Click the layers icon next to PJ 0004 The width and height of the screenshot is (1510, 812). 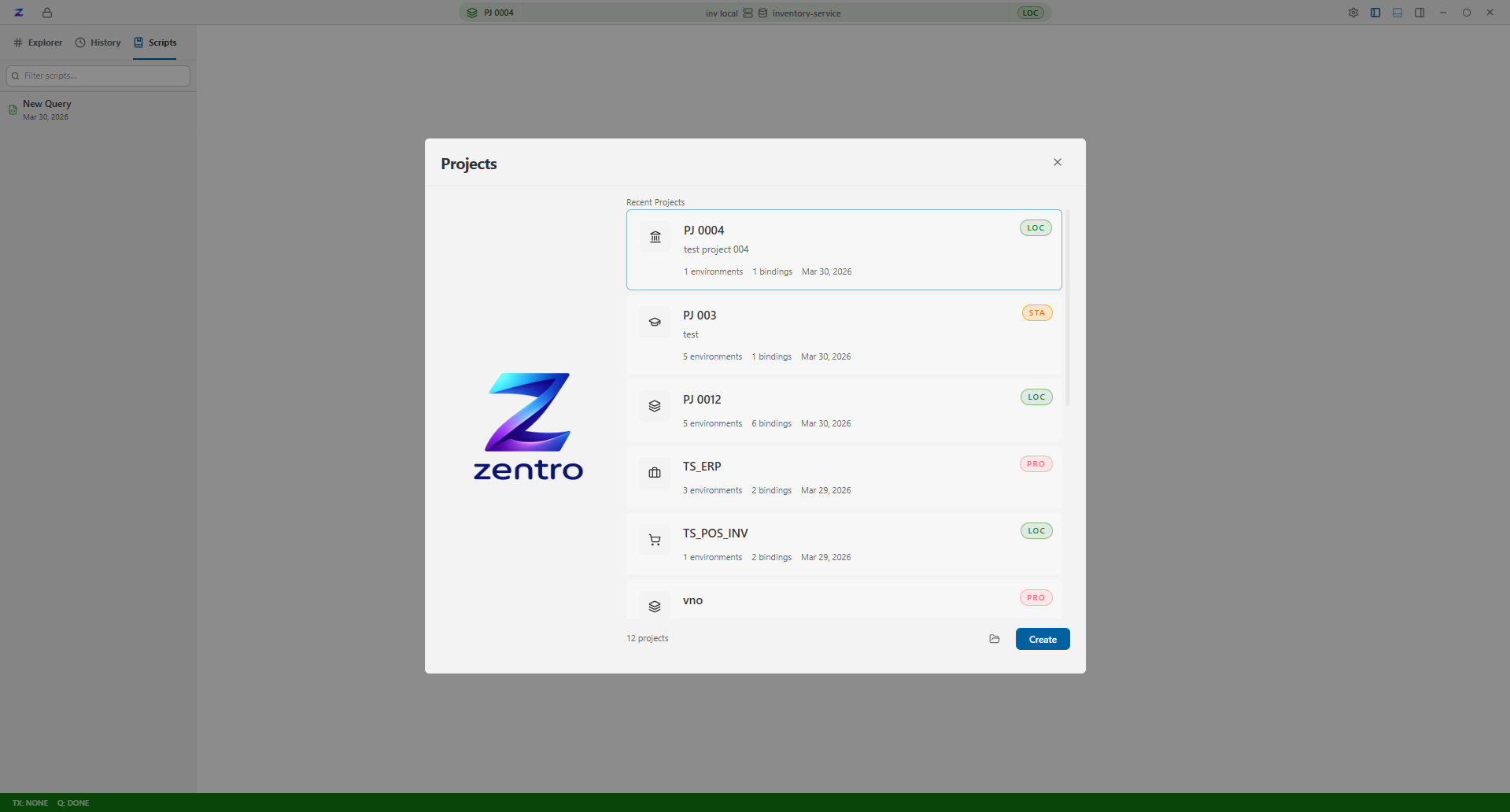471,13
